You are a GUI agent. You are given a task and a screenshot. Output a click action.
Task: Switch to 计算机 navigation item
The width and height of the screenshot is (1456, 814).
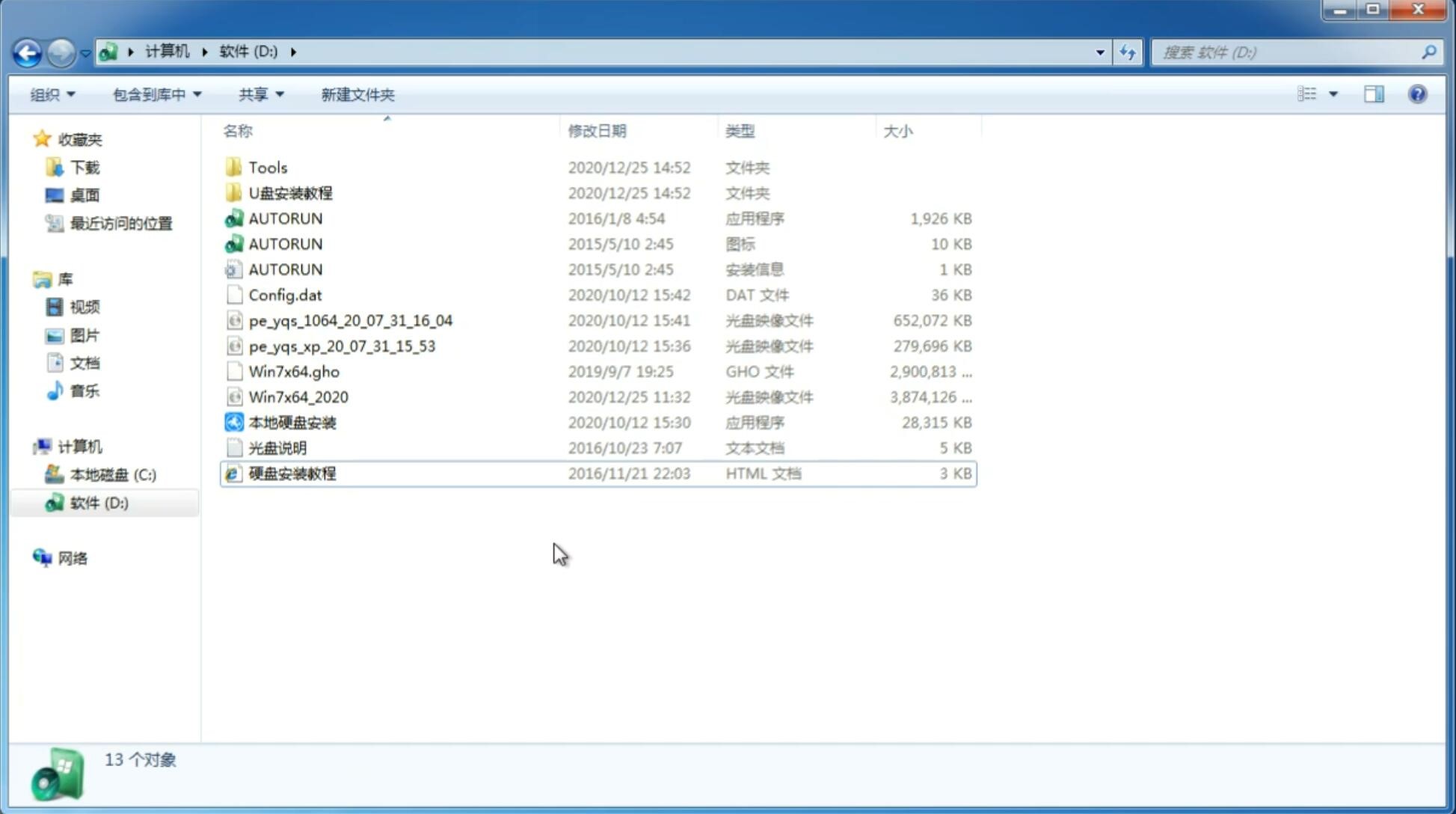point(79,445)
